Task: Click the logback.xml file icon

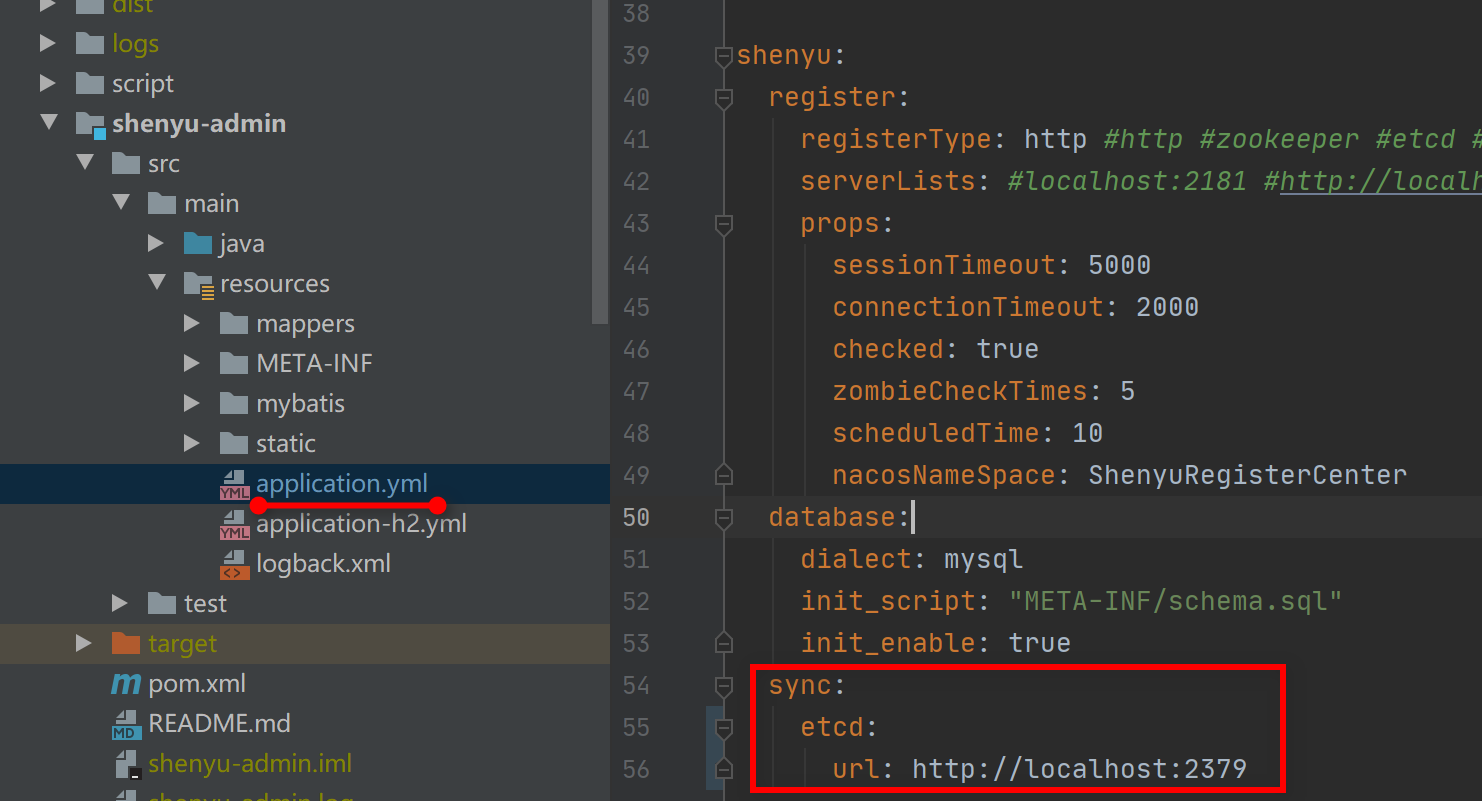Action: coord(234,565)
